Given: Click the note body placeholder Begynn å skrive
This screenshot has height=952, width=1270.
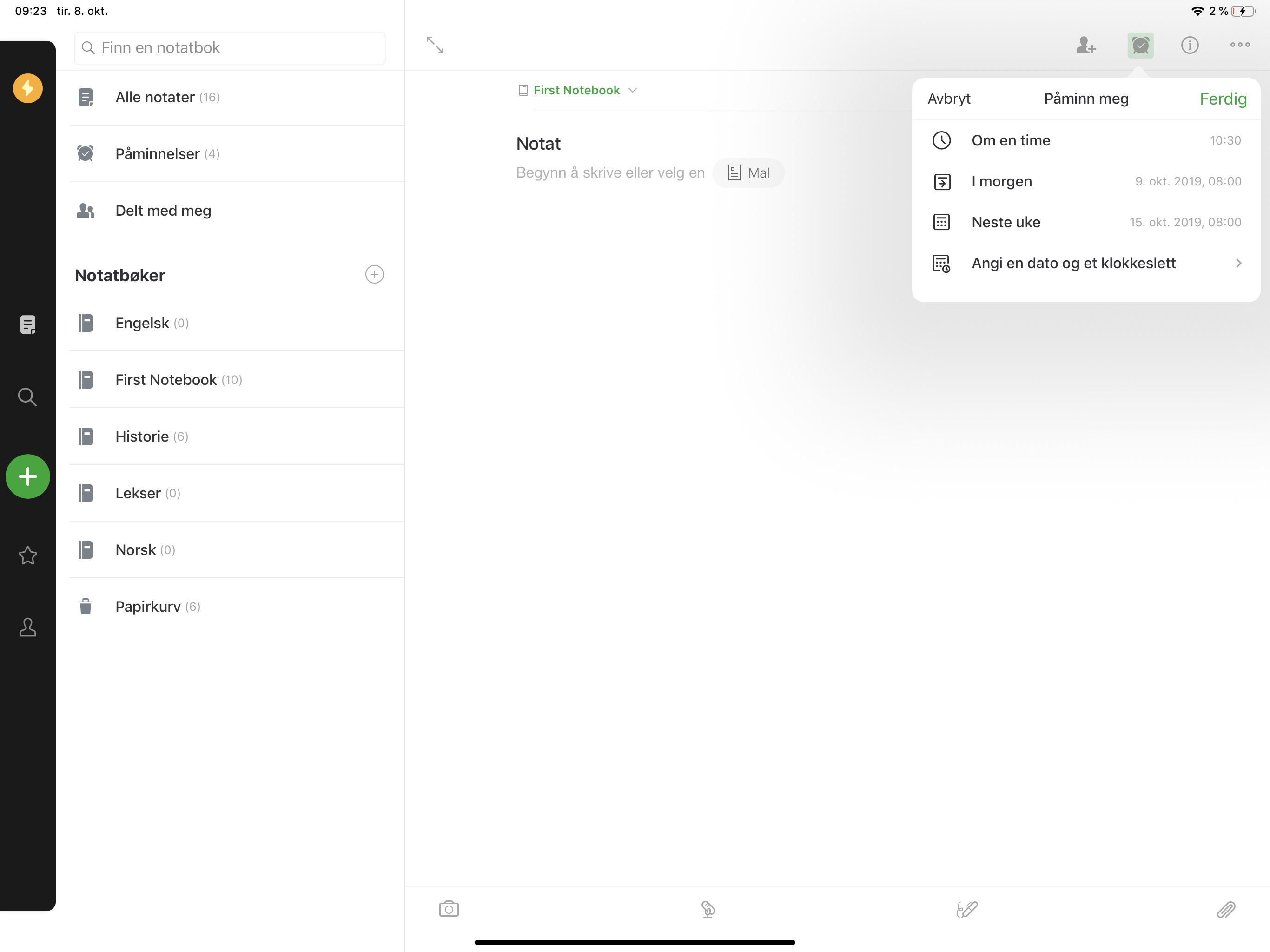Looking at the screenshot, I should pyautogui.click(x=610, y=173).
